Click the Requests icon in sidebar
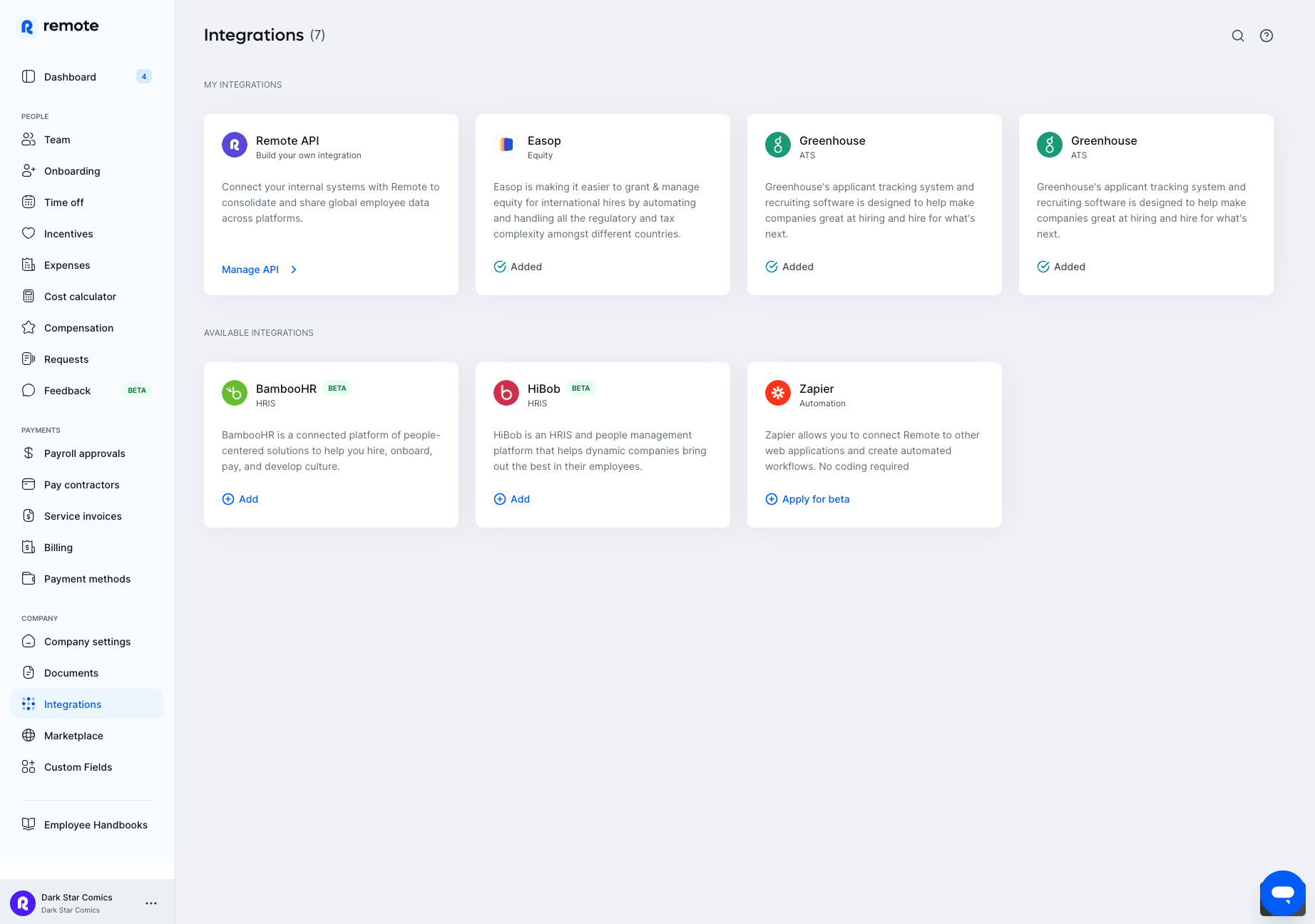 pyautogui.click(x=29, y=359)
